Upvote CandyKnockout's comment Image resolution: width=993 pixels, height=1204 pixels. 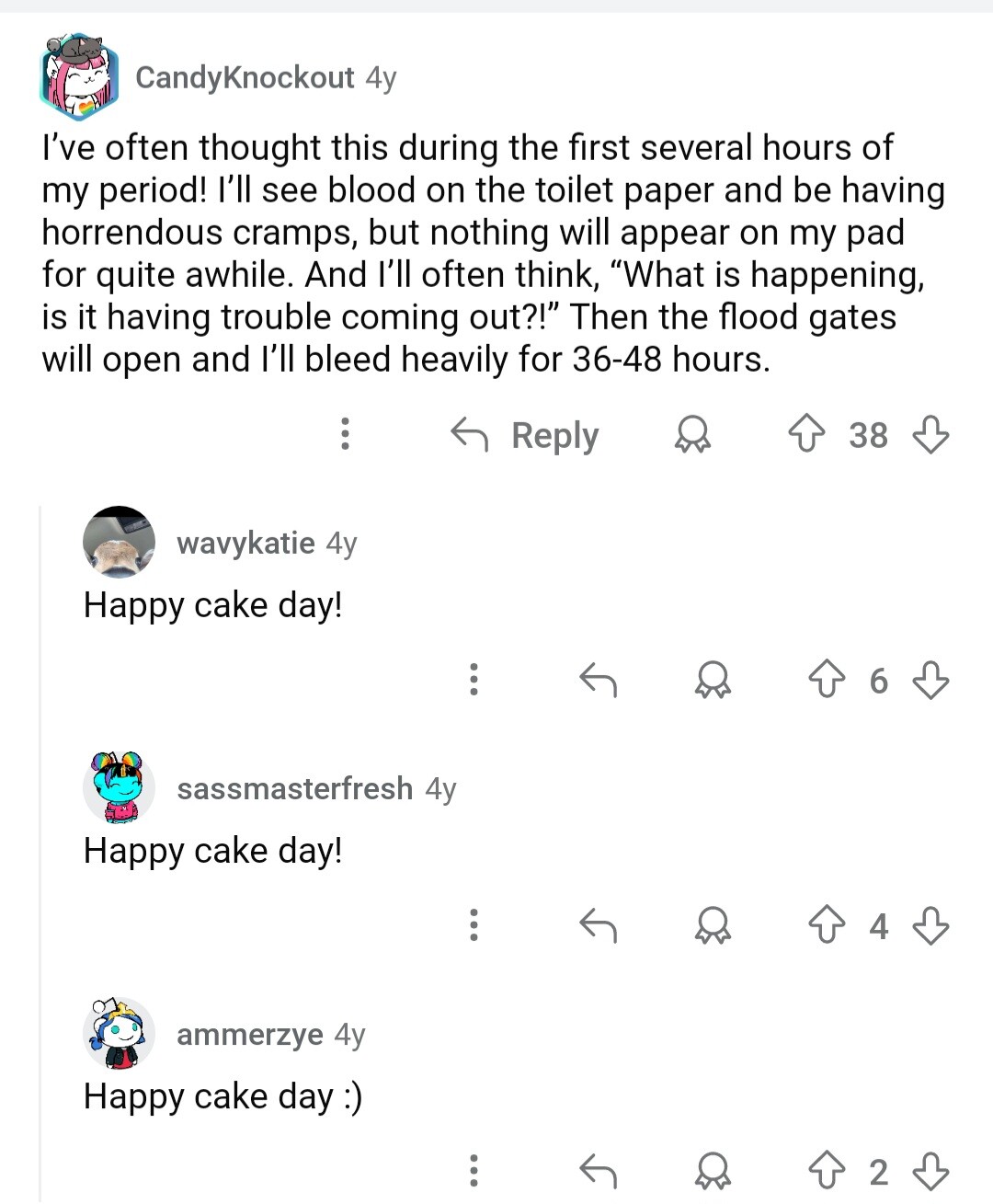coord(806,434)
